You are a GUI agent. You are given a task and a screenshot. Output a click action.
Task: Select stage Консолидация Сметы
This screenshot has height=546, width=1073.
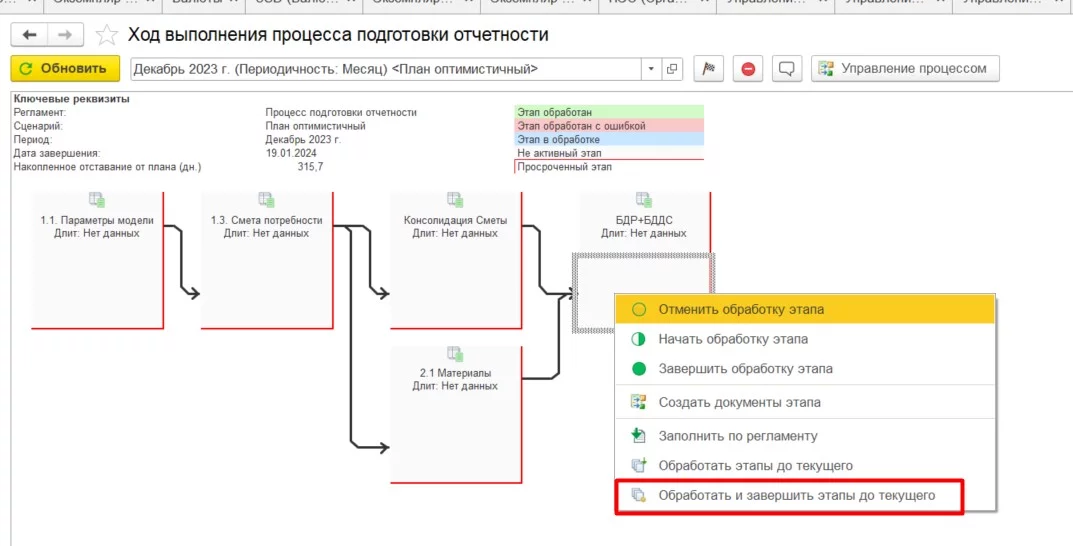point(456,260)
